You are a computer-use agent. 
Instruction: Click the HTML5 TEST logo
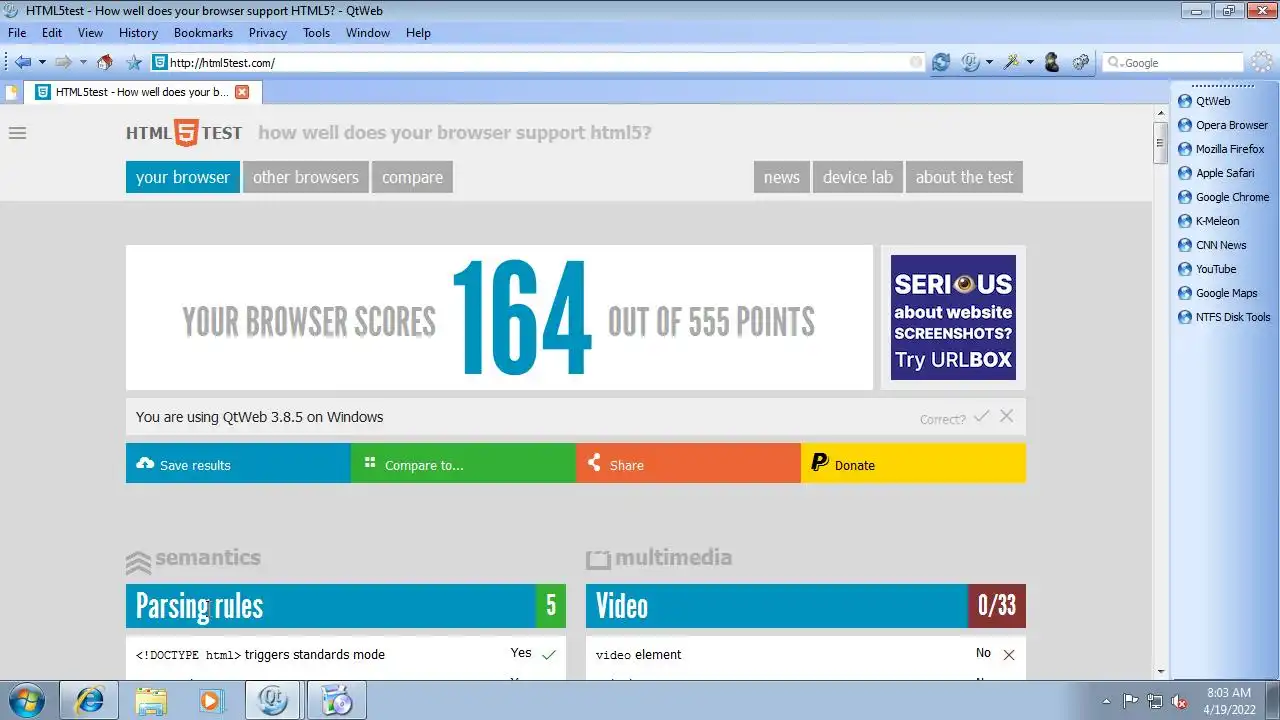[x=184, y=133]
